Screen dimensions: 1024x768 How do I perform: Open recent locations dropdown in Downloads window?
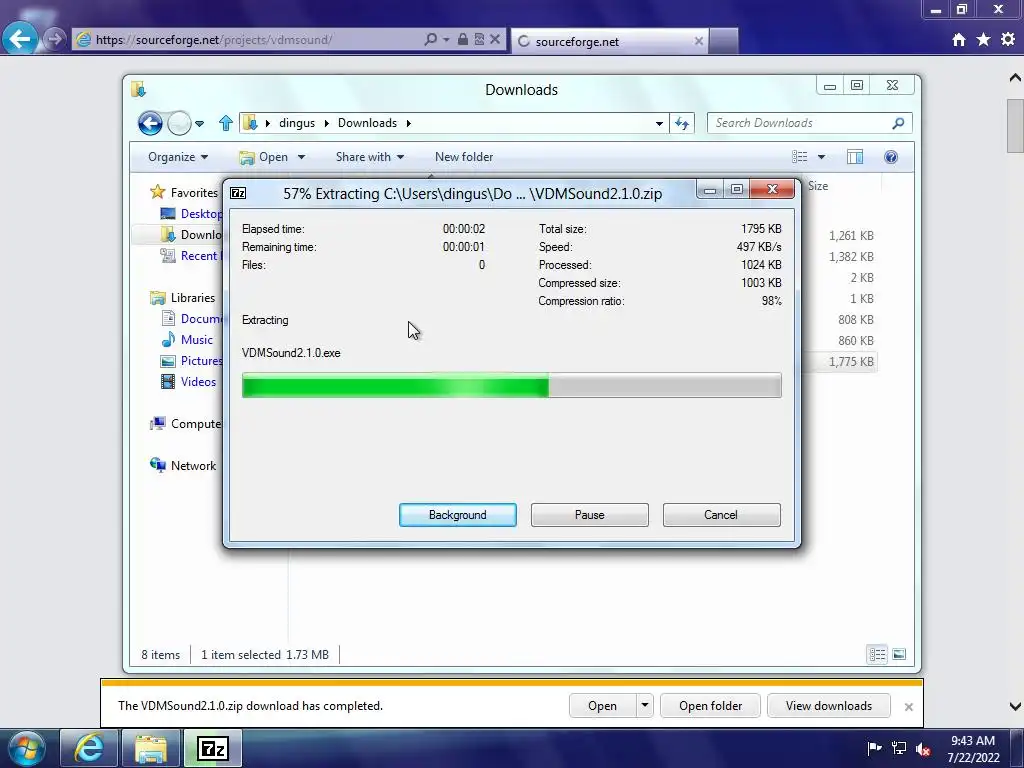(x=200, y=123)
